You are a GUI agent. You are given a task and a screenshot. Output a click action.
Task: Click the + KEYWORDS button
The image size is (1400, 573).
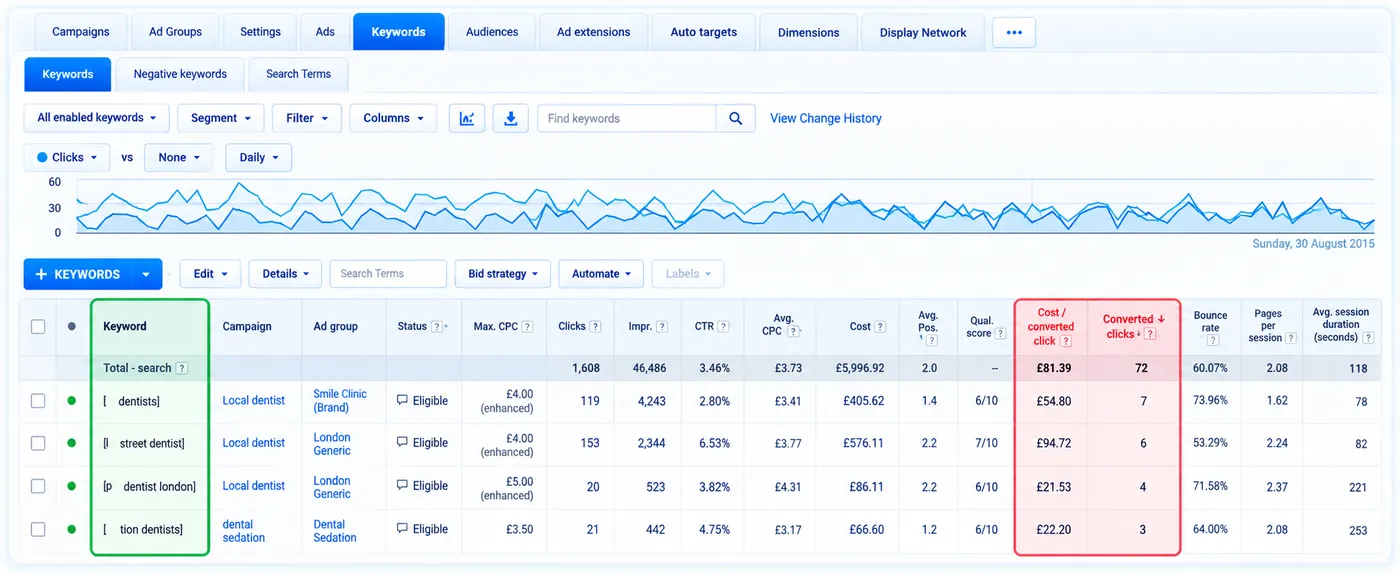pos(78,274)
